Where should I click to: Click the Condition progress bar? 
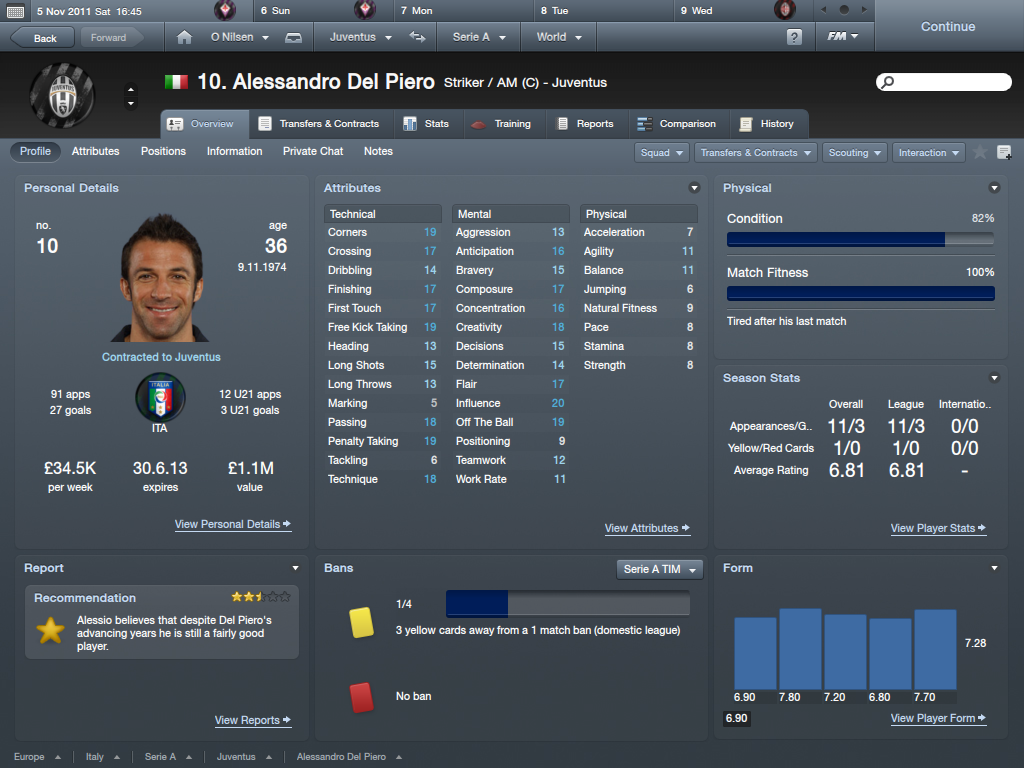pyautogui.click(x=860, y=239)
